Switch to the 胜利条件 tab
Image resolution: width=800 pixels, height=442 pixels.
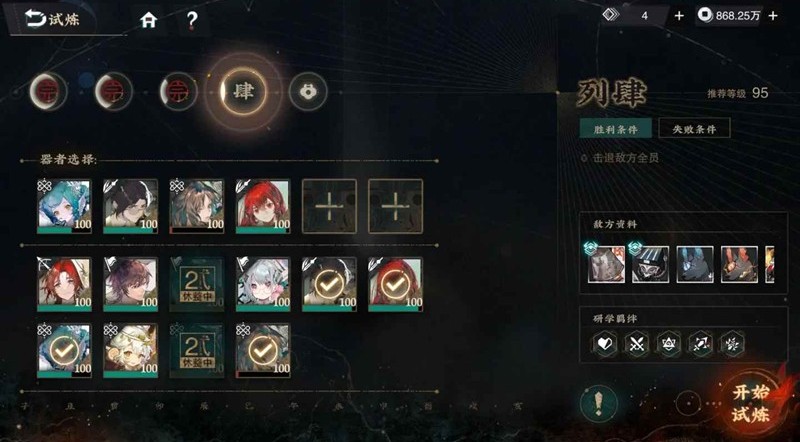615,128
